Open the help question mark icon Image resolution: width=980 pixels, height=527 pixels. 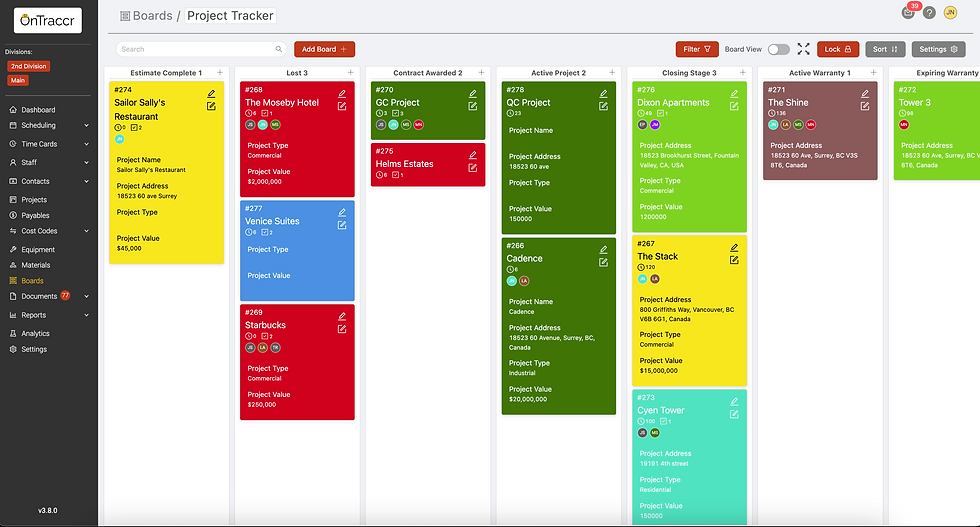929,13
